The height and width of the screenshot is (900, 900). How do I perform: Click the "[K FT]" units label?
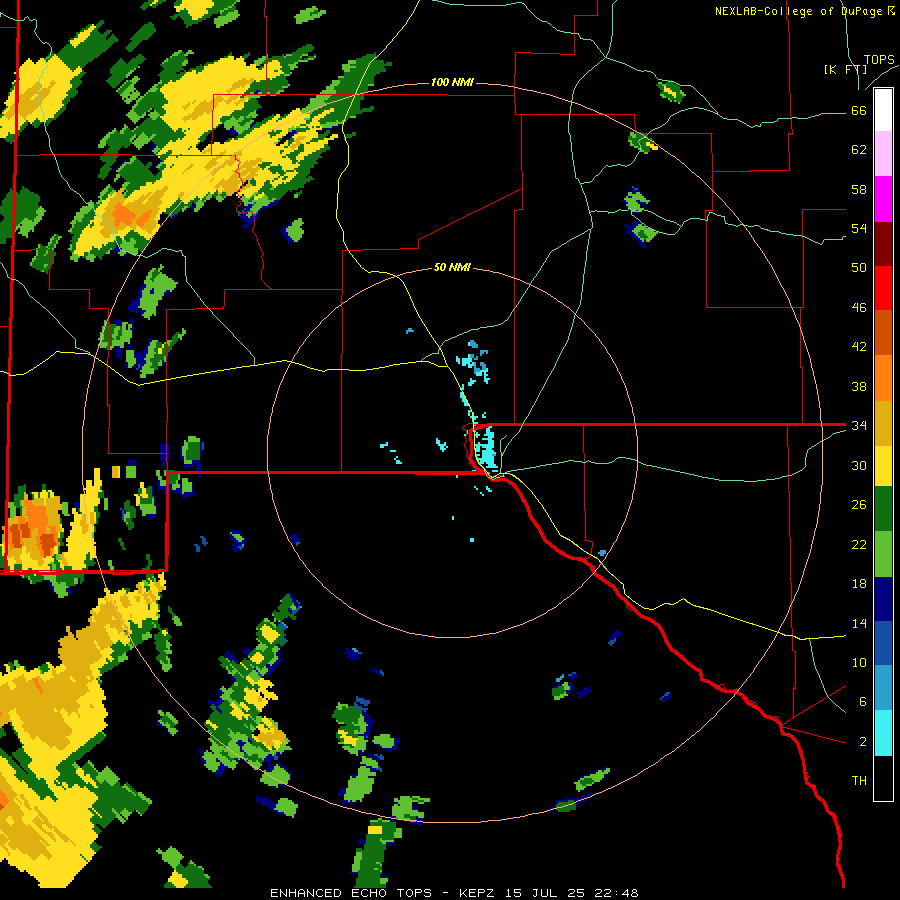pos(845,69)
